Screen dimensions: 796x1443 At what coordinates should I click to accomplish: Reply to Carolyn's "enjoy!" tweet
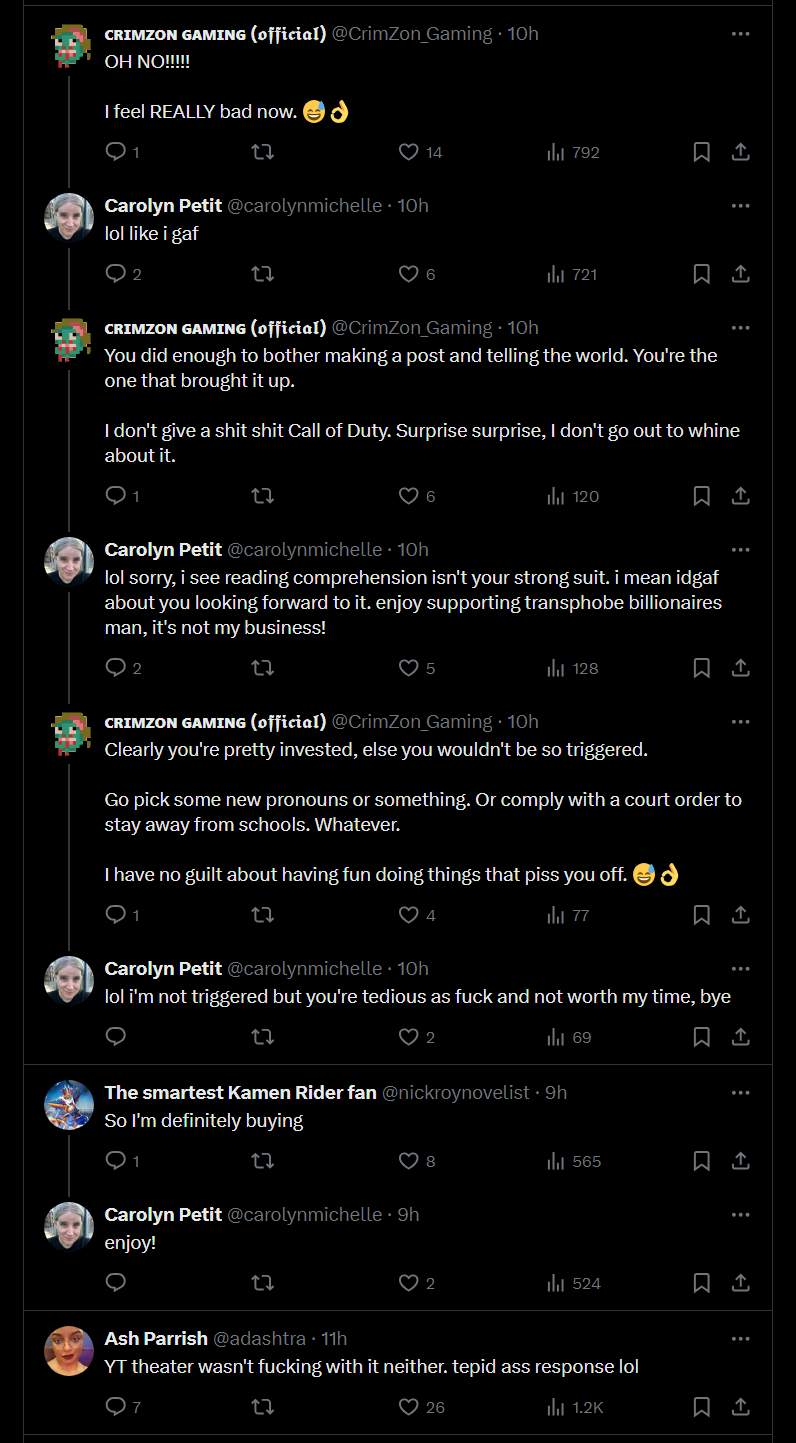[x=116, y=1283]
